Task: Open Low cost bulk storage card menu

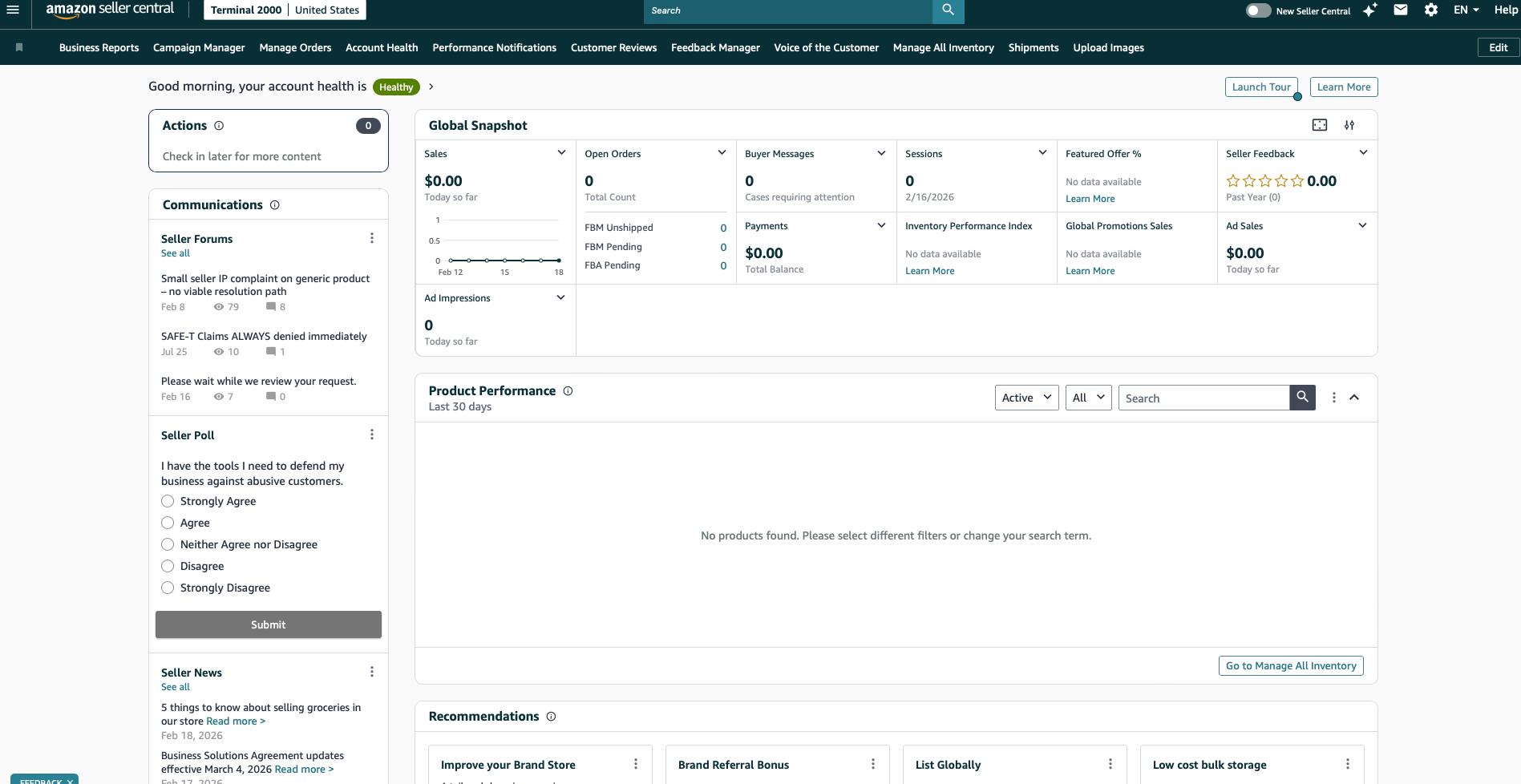Action: click(x=1348, y=764)
